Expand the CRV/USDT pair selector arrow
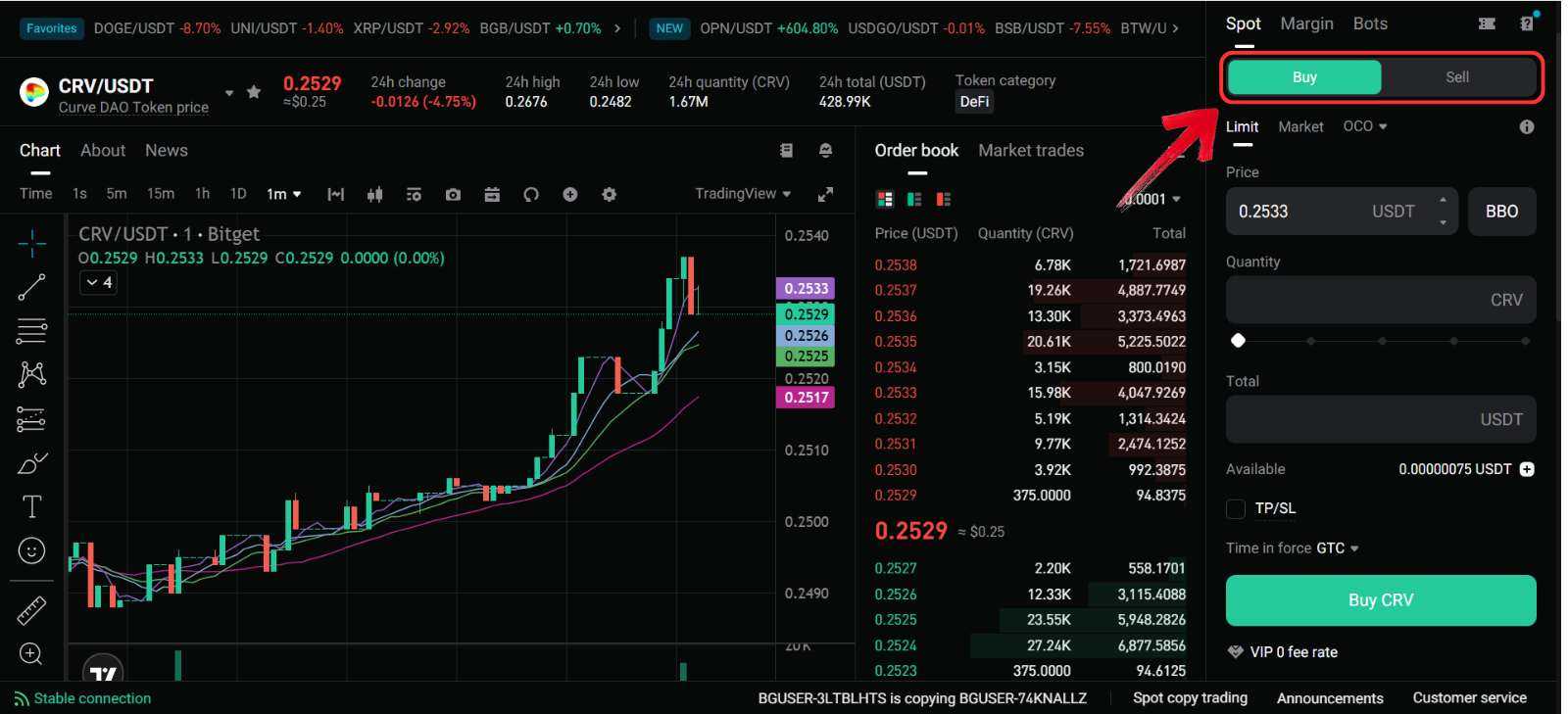The height and width of the screenshot is (714, 1568). coord(229,93)
